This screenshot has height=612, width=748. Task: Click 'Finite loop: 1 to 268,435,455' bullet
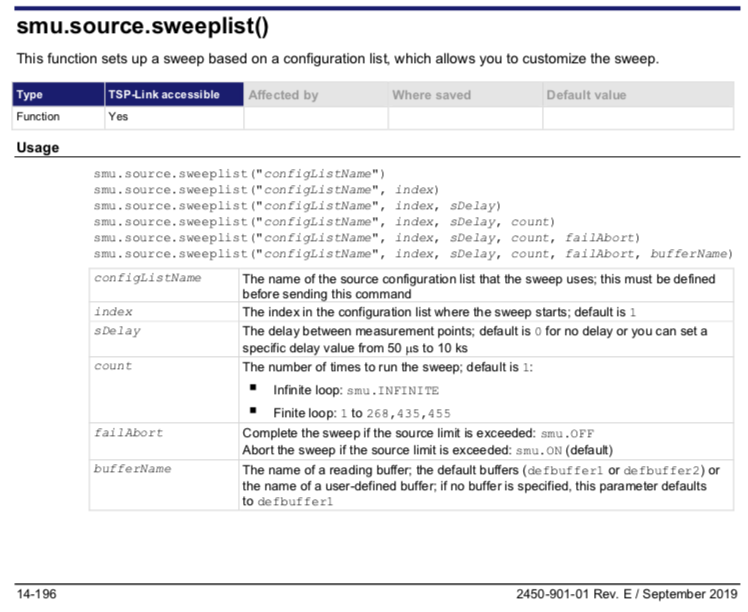pos(362,413)
